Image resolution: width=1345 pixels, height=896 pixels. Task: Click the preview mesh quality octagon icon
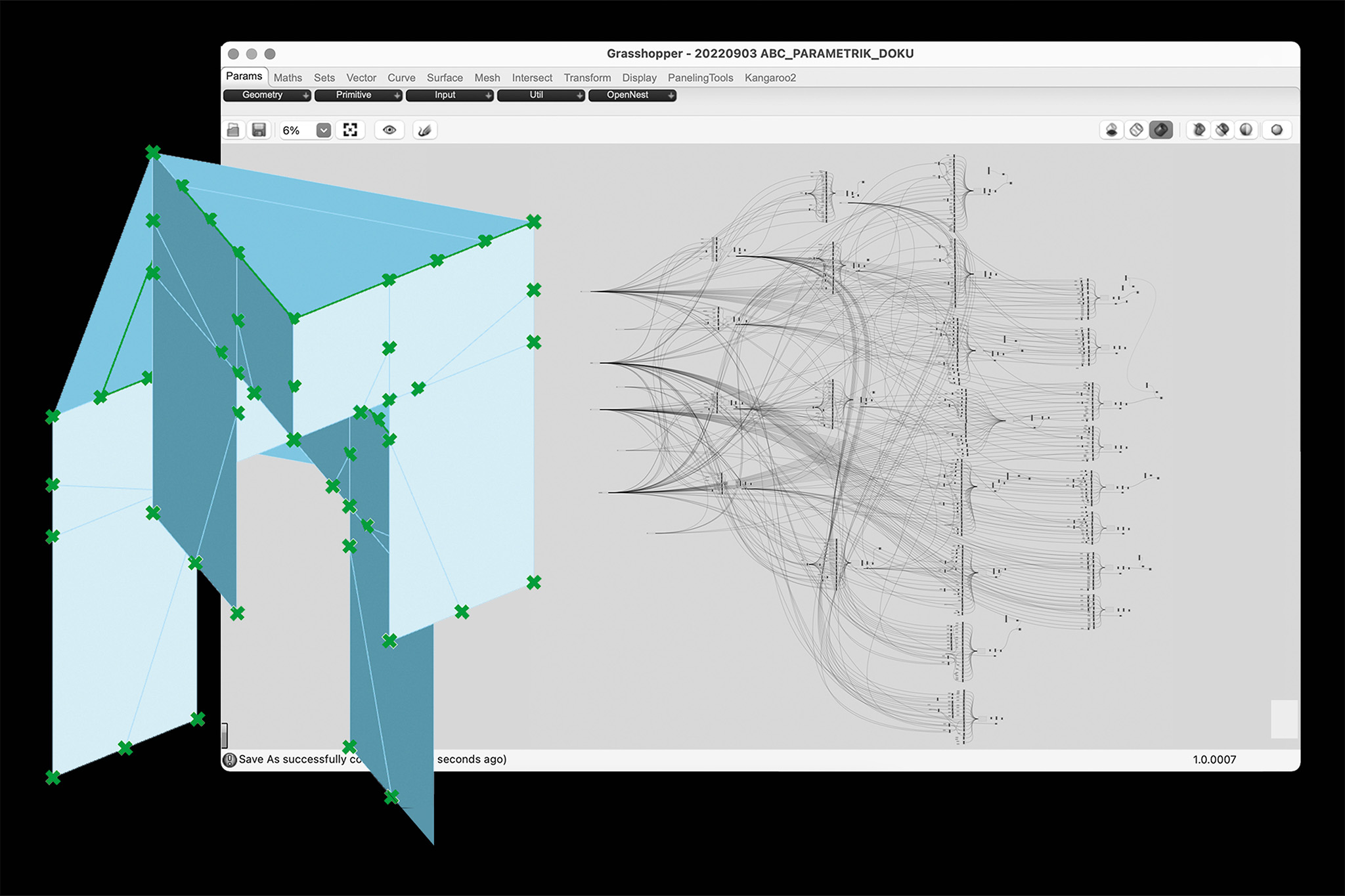click(x=1277, y=130)
